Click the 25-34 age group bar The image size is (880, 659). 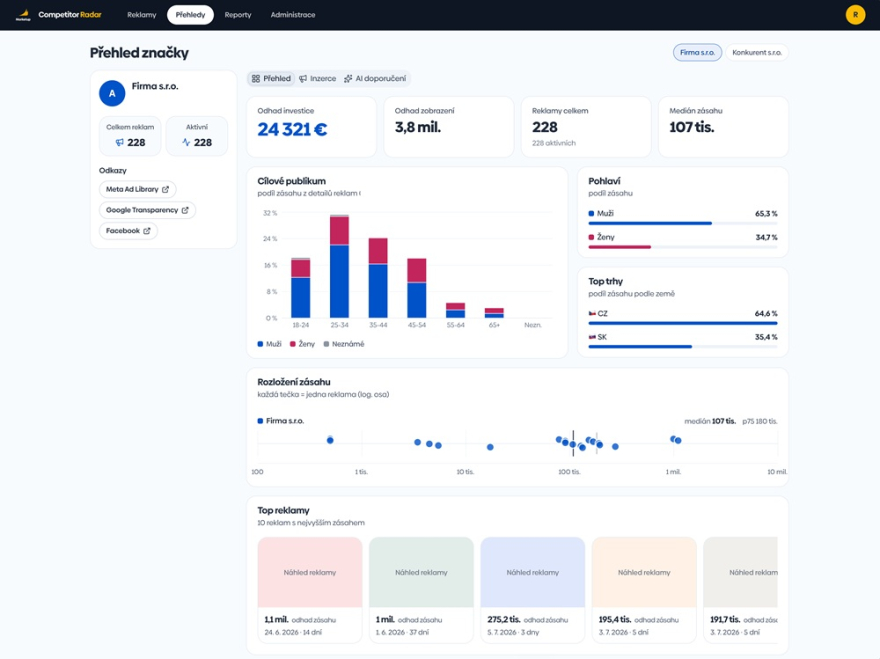(x=340, y=266)
